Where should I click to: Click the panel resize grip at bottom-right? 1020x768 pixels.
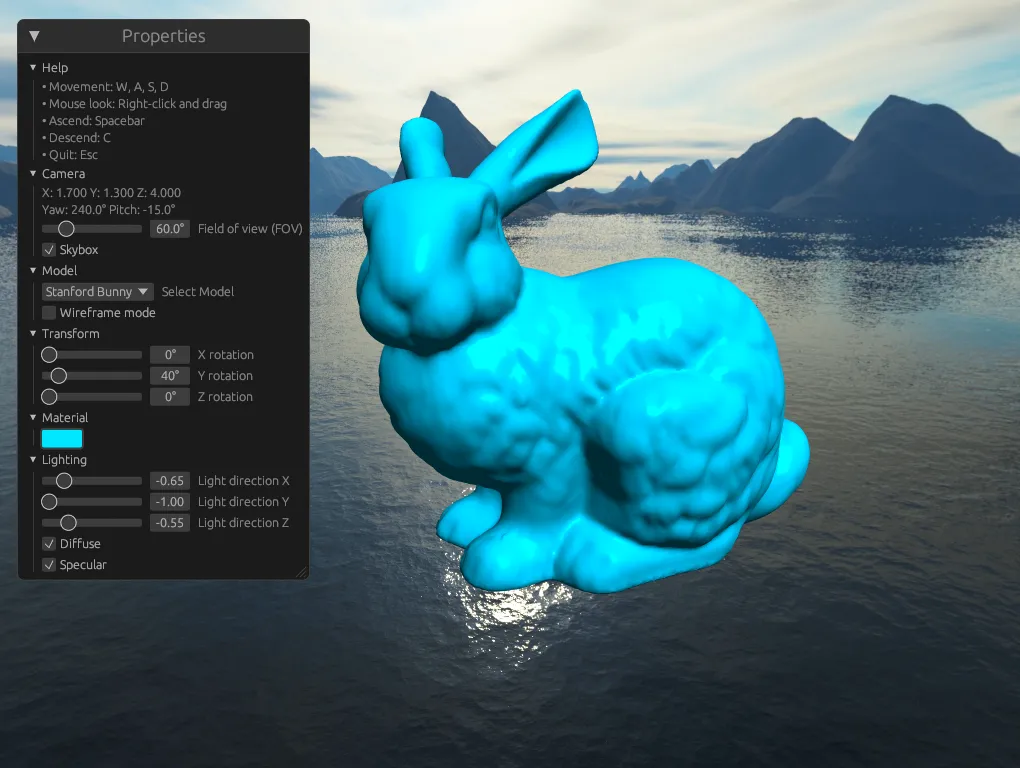303,571
